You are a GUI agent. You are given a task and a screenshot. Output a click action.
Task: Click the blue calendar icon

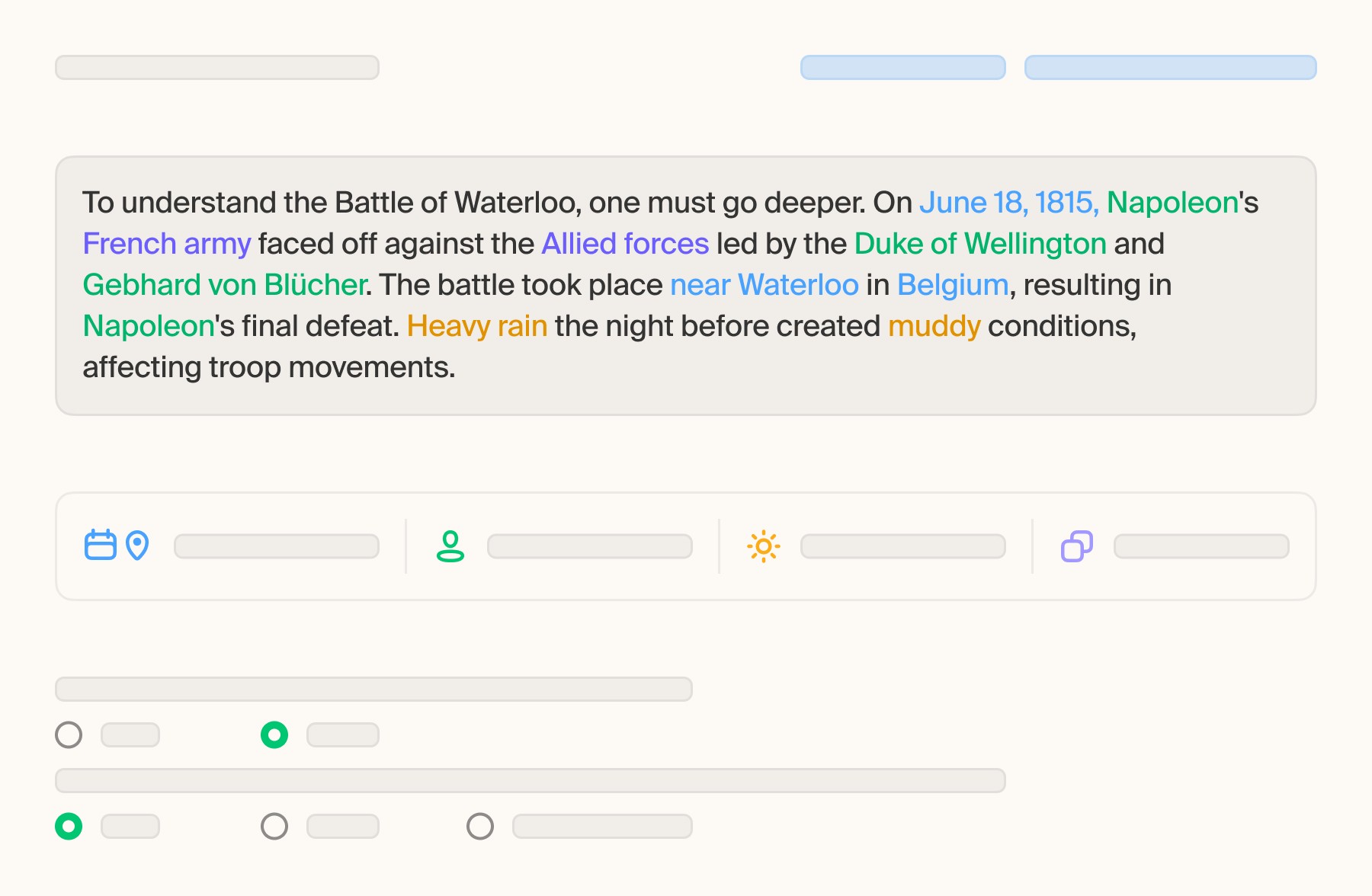coord(100,546)
